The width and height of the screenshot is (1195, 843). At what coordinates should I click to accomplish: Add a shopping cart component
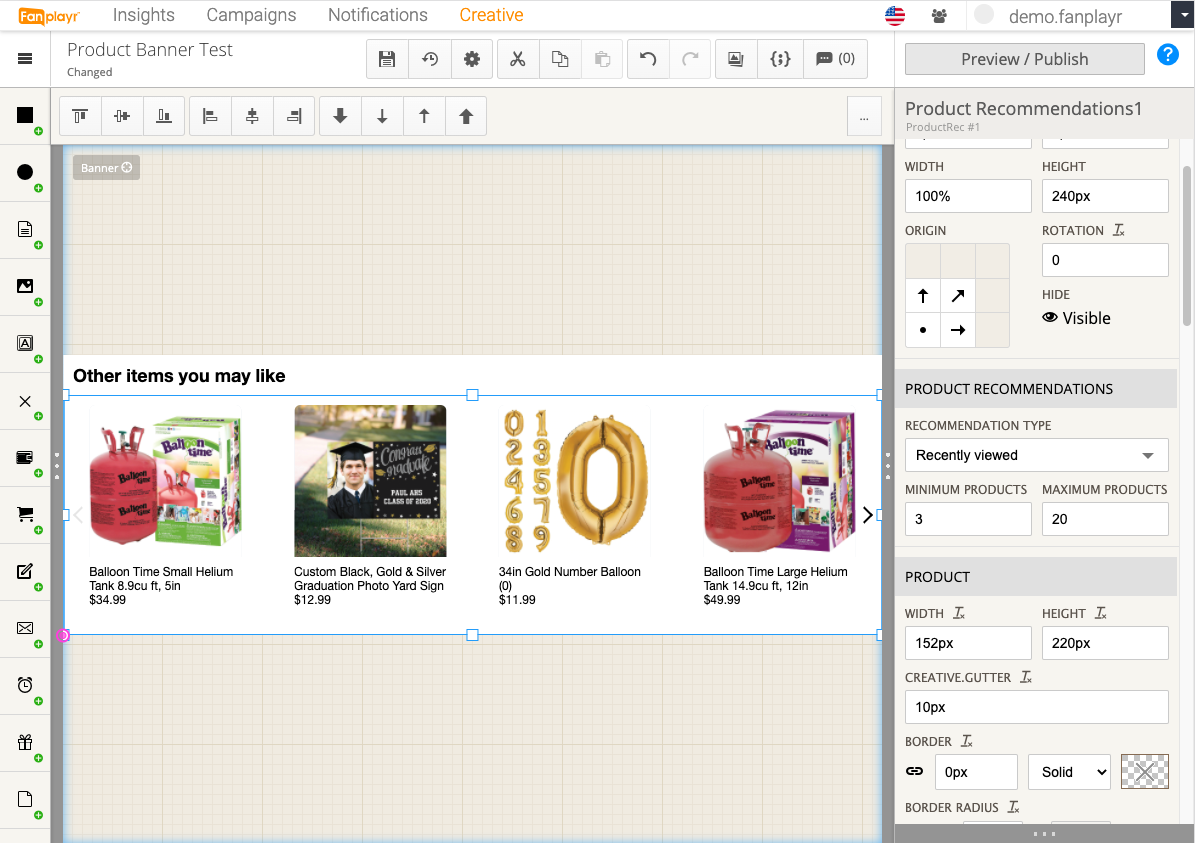pos(25,514)
